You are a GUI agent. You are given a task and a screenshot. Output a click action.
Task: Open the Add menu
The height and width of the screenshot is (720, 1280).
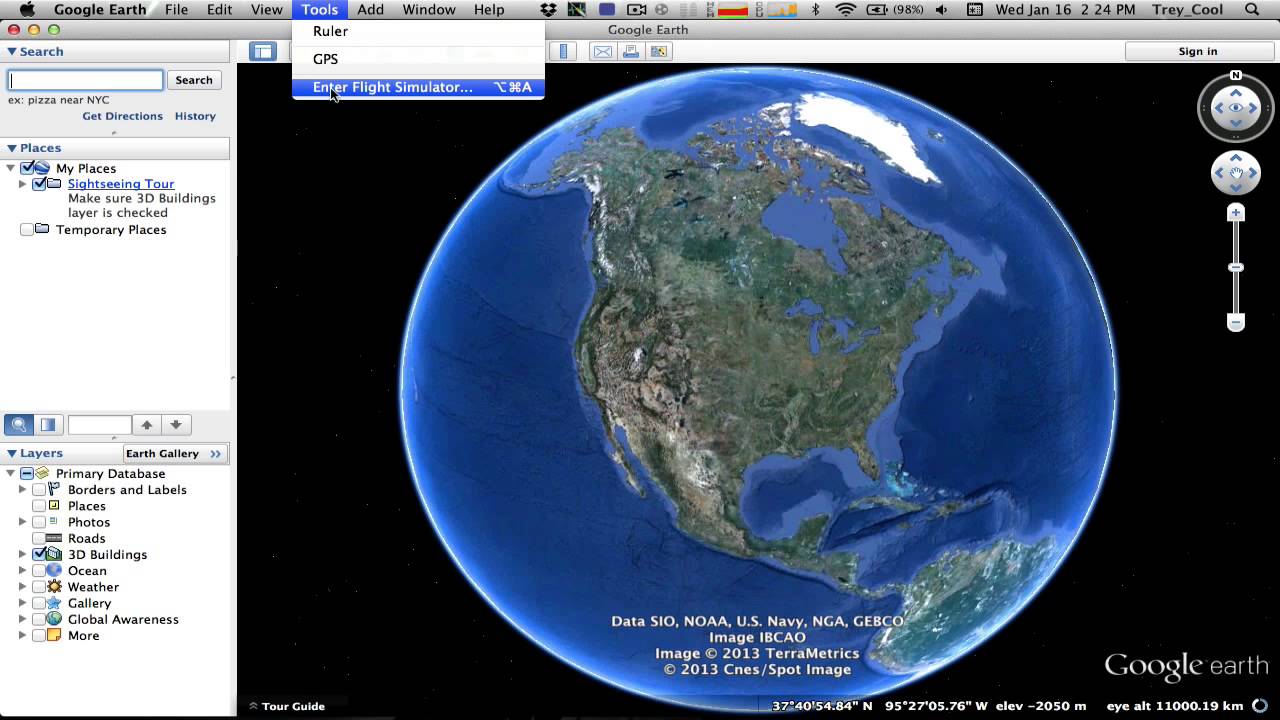click(x=370, y=10)
